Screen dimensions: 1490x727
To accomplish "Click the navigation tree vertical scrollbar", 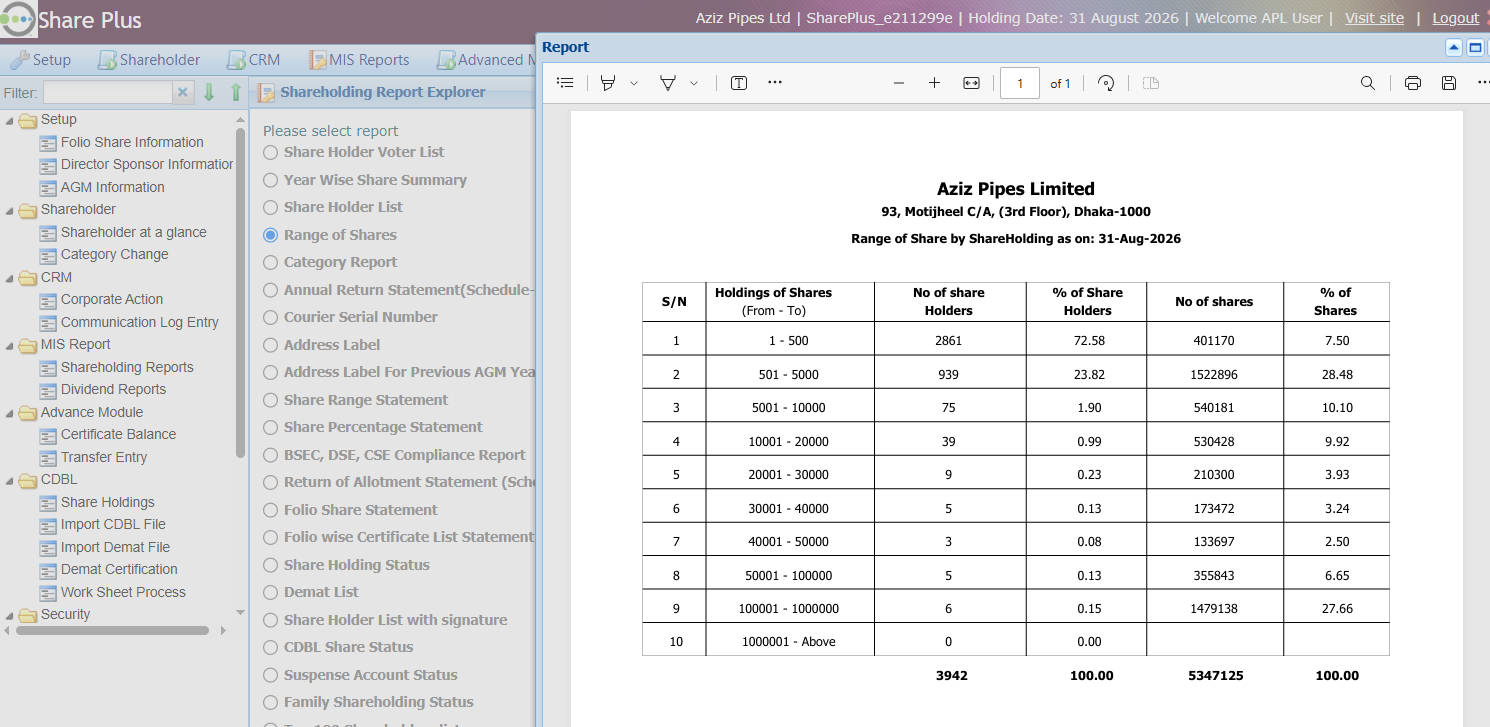I will pos(240,292).
